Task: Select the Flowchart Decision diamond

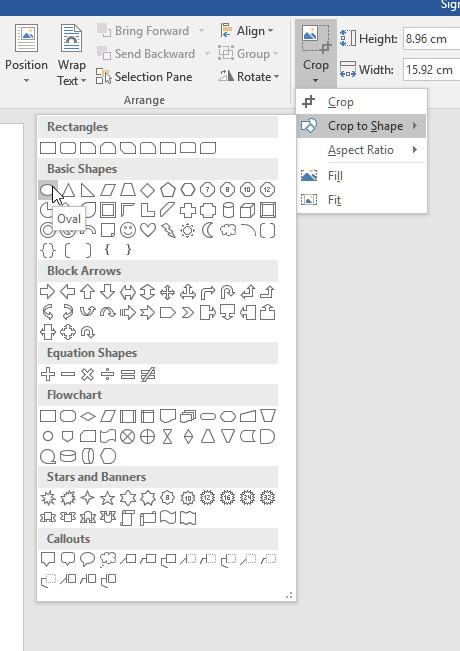Action: (x=88, y=416)
